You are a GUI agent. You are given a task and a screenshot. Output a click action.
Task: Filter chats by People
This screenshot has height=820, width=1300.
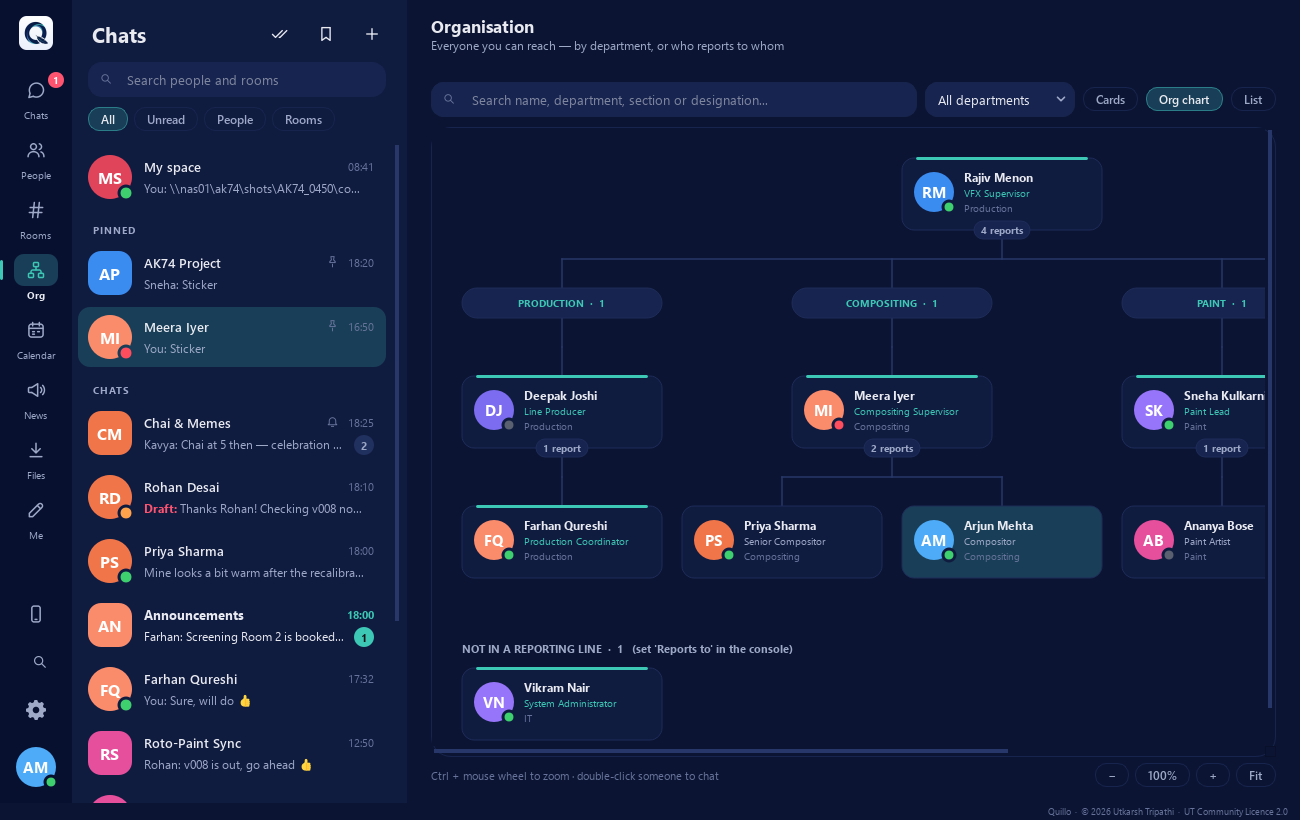tap(235, 119)
